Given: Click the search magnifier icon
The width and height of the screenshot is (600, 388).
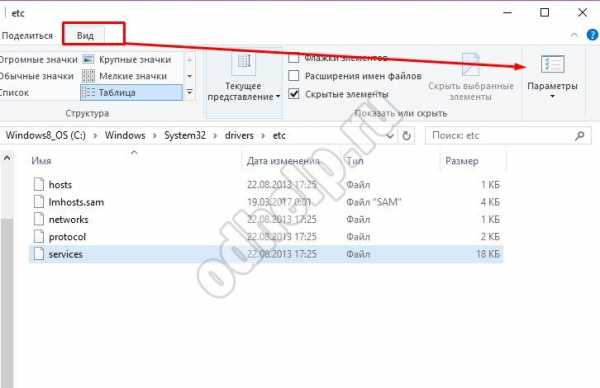Looking at the screenshot, I should click(x=580, y=135).
